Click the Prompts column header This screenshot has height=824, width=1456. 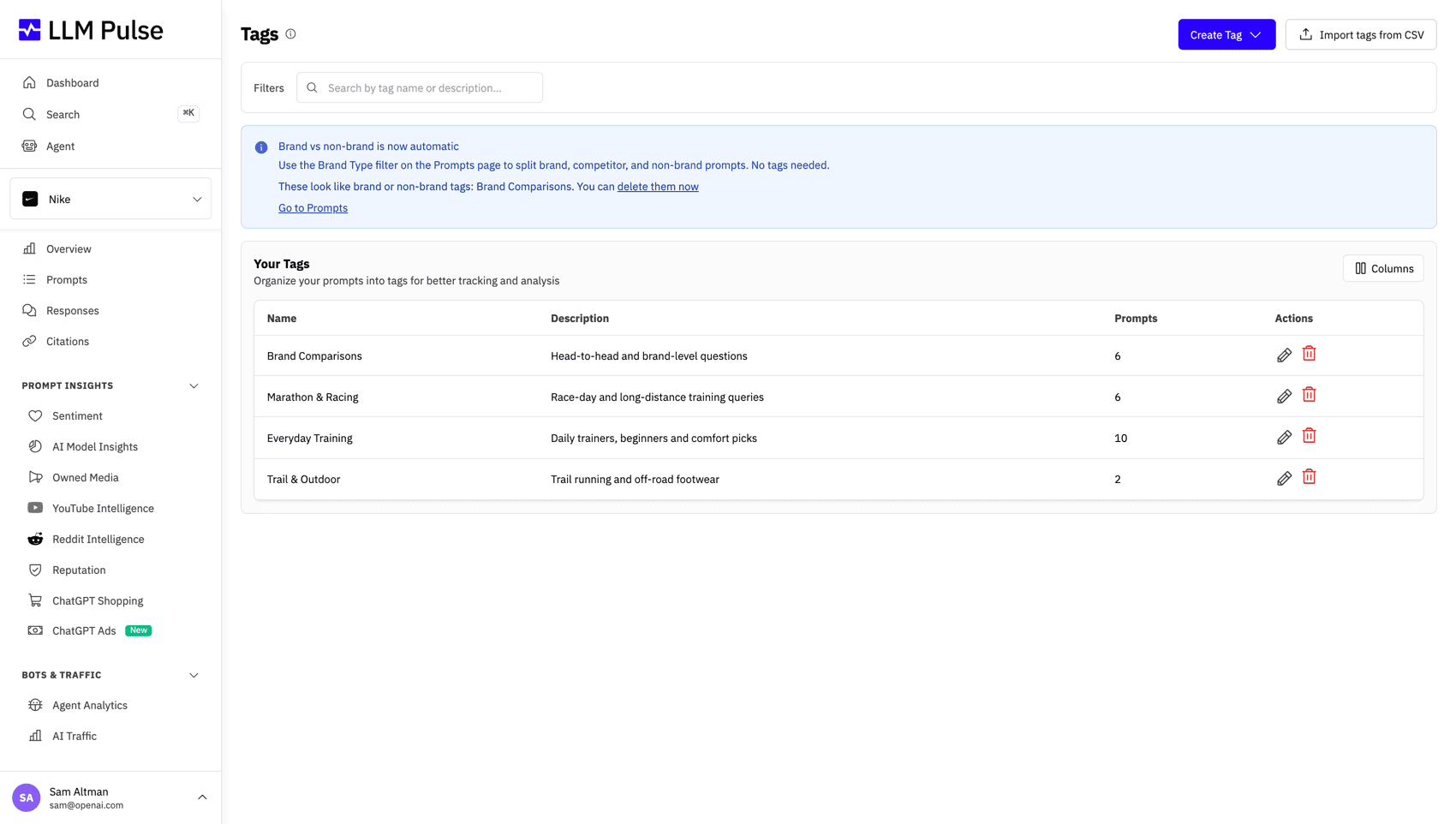pos(1136,319)
